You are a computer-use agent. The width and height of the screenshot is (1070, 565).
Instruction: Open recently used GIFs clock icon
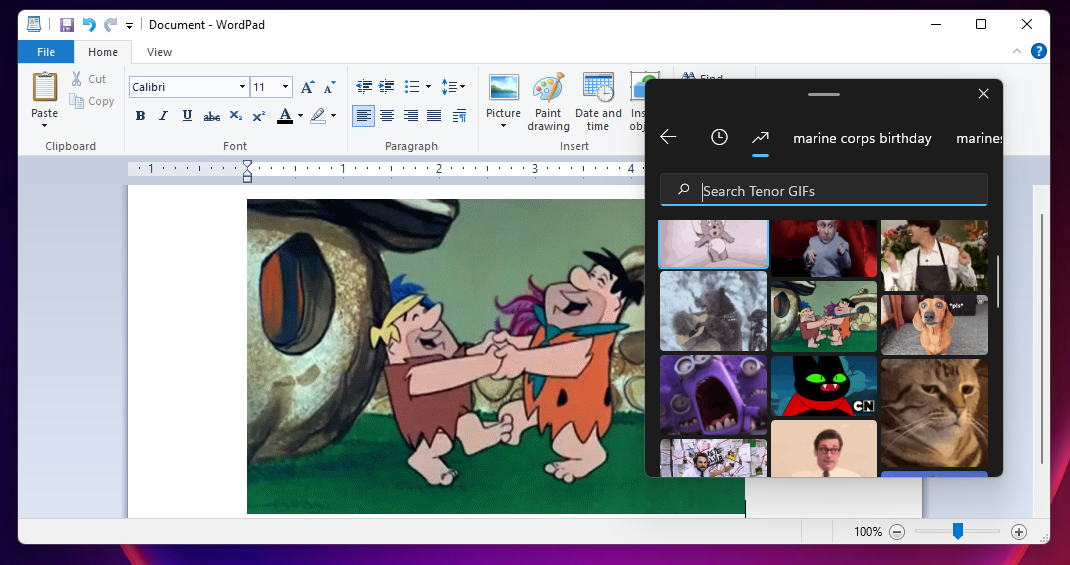[719, 138]
